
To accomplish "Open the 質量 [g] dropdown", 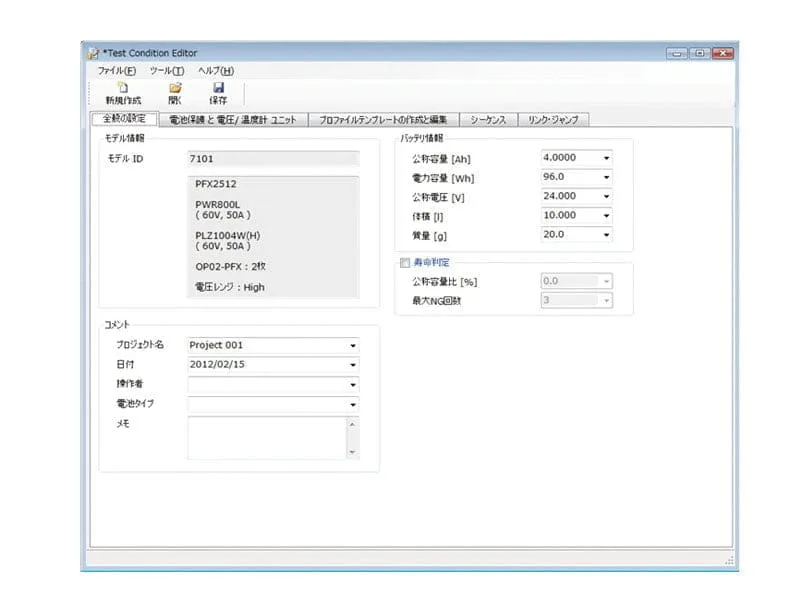I will click(x=604, y=234).
